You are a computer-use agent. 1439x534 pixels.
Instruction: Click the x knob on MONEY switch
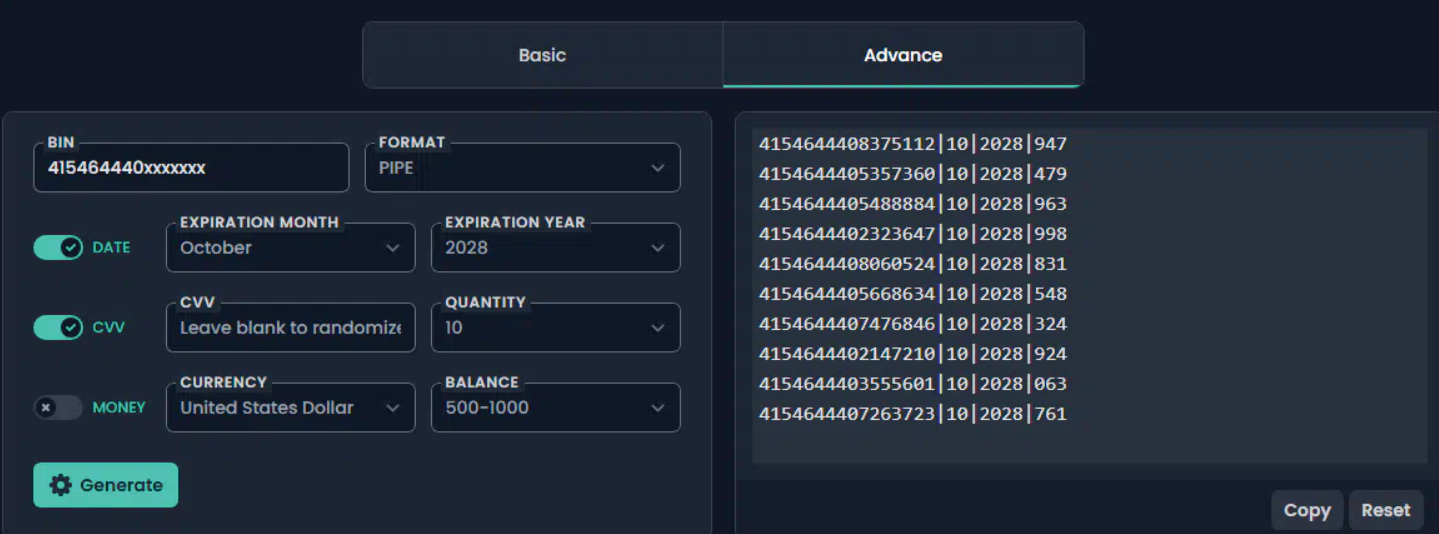[x=46, y=407]
